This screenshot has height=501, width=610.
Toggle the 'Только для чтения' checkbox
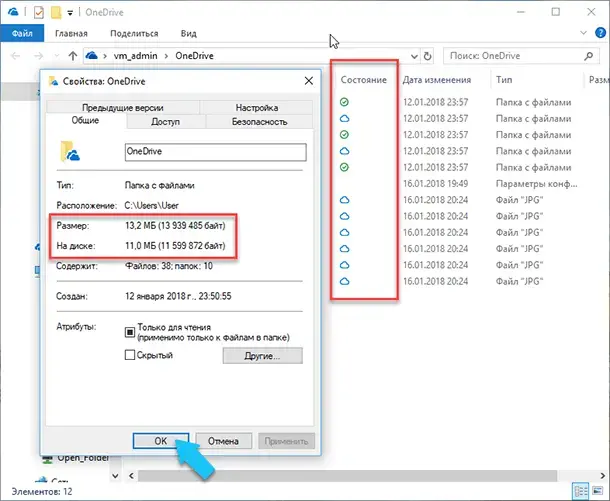coord(129,331)
